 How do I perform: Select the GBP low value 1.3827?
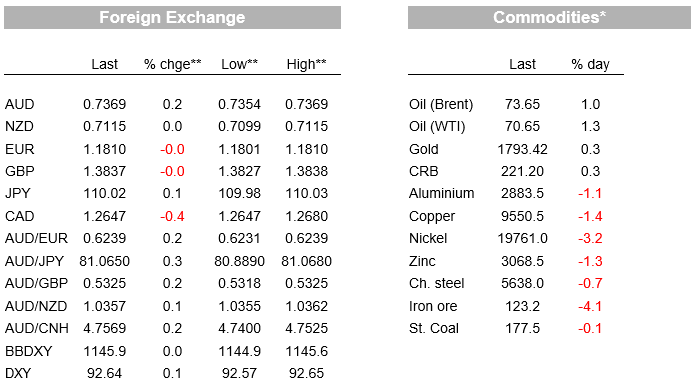coord(240,171)
